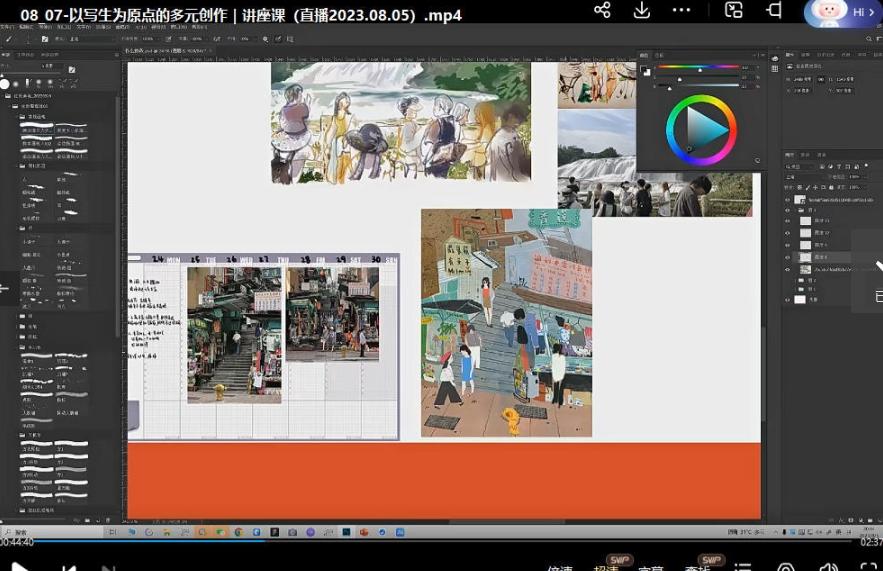This screenshot has width=883, height=571.
Task: Expand the first collapsed group folder in Layers
Action: point(797,281)
